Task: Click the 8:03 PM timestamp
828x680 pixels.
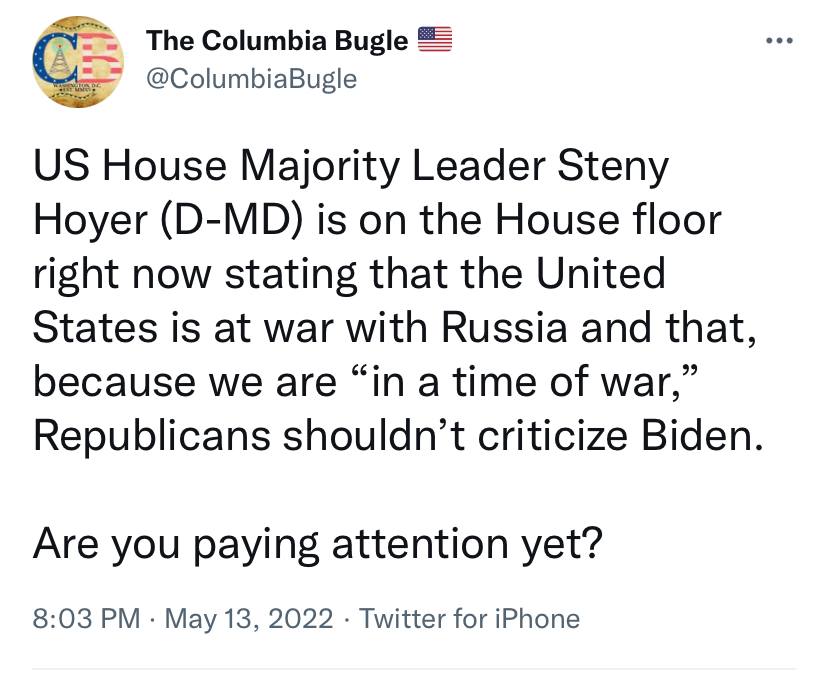Action: tap(87, 618)
